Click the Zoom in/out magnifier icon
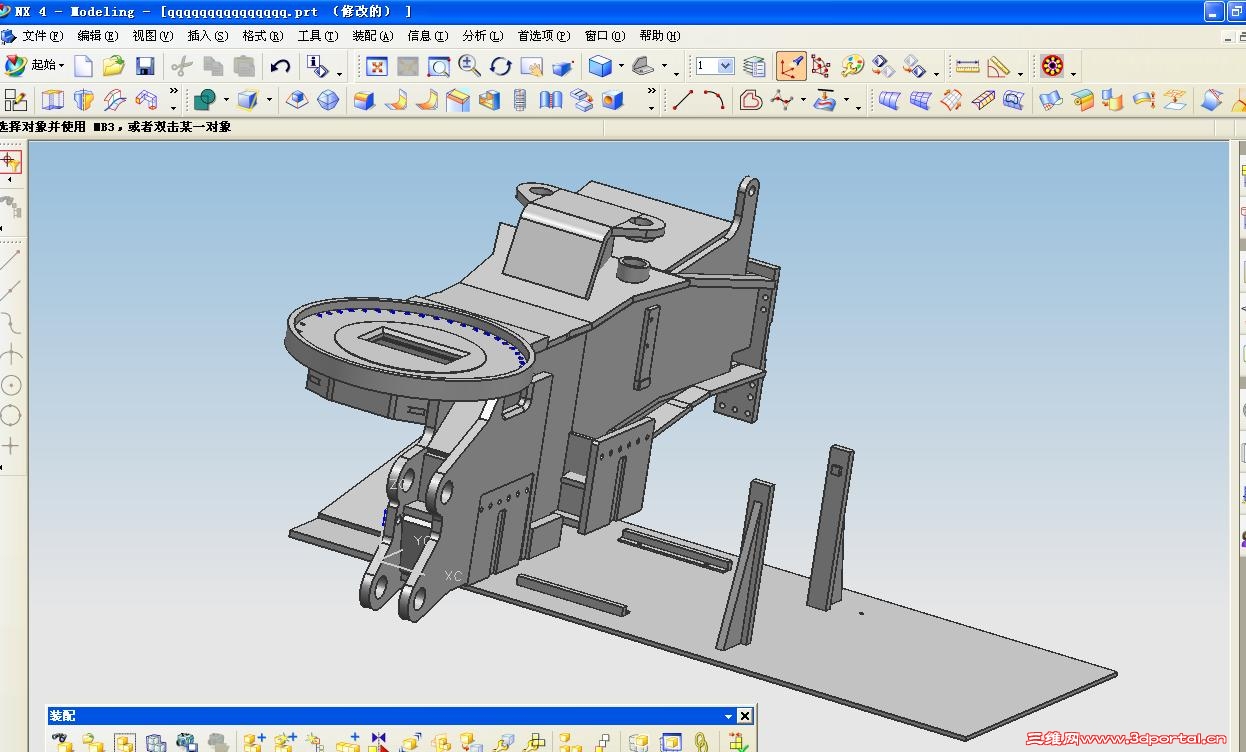The width and height of the screenshot is (1246, 752). pyautogui.click(x=469, y=67)
